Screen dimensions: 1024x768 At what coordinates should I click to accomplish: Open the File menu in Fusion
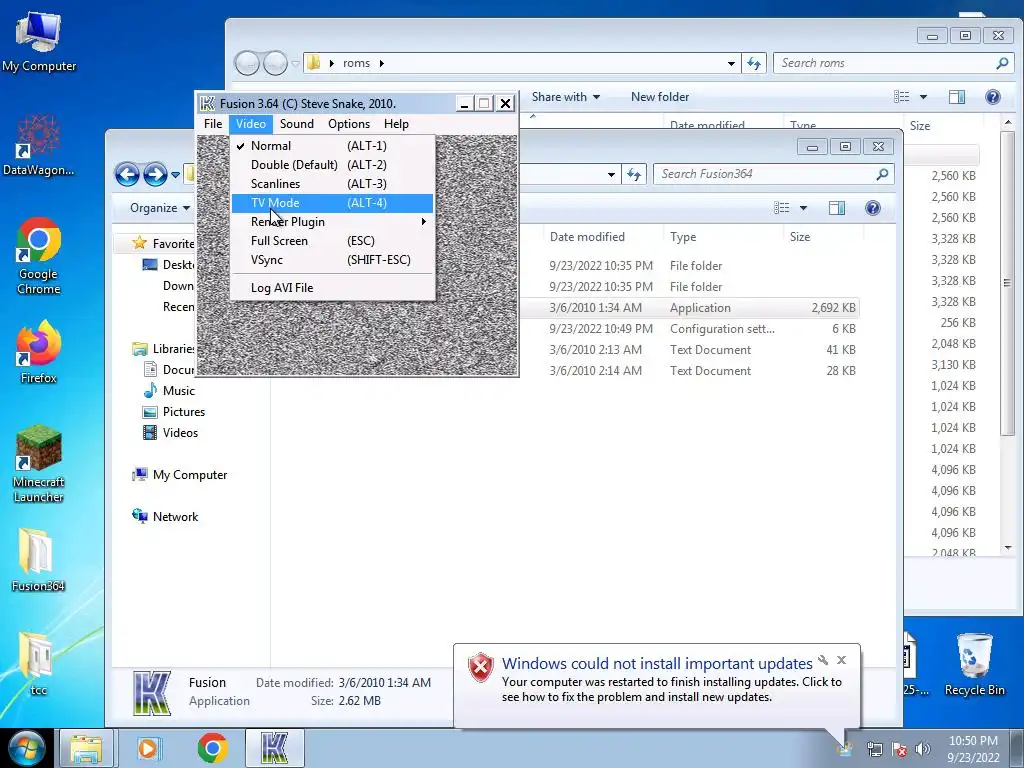pyautogui.click(x=213, y=123)
